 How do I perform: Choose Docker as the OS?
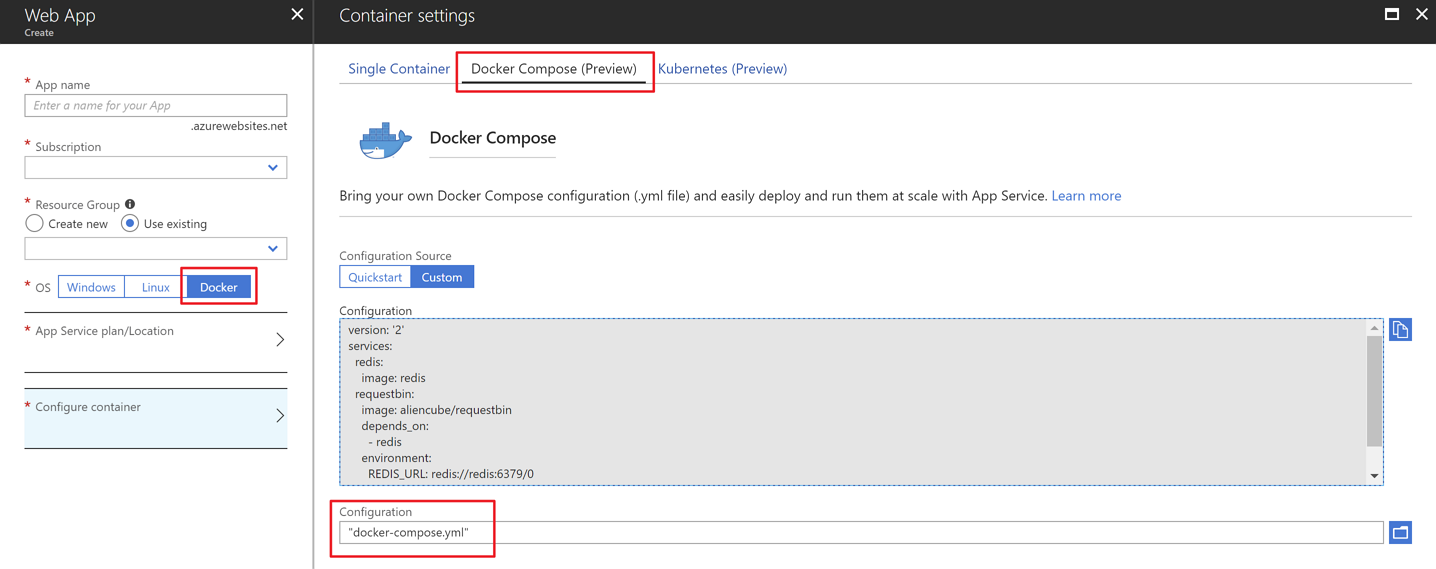click(218, 287)
